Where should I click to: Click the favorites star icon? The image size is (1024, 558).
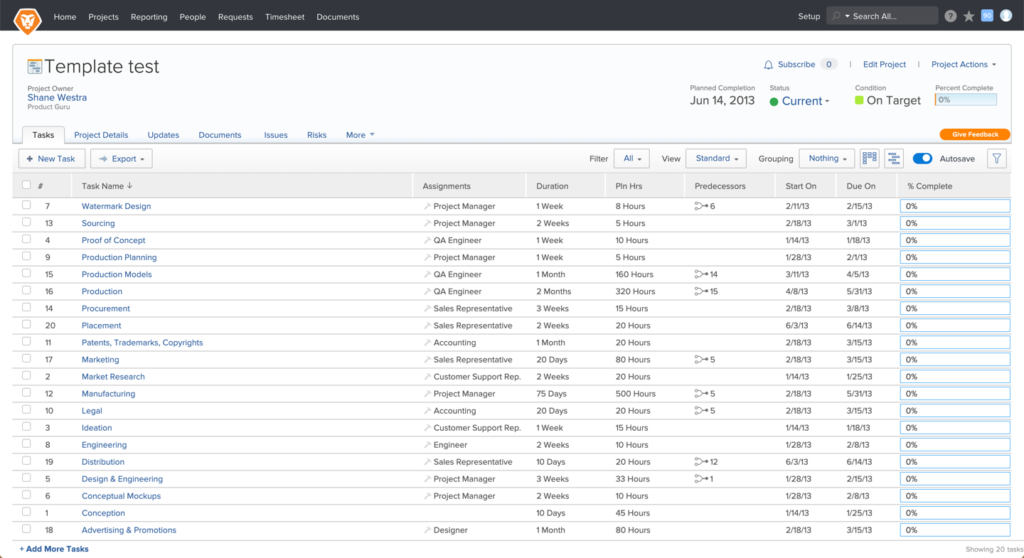[968, 16]
